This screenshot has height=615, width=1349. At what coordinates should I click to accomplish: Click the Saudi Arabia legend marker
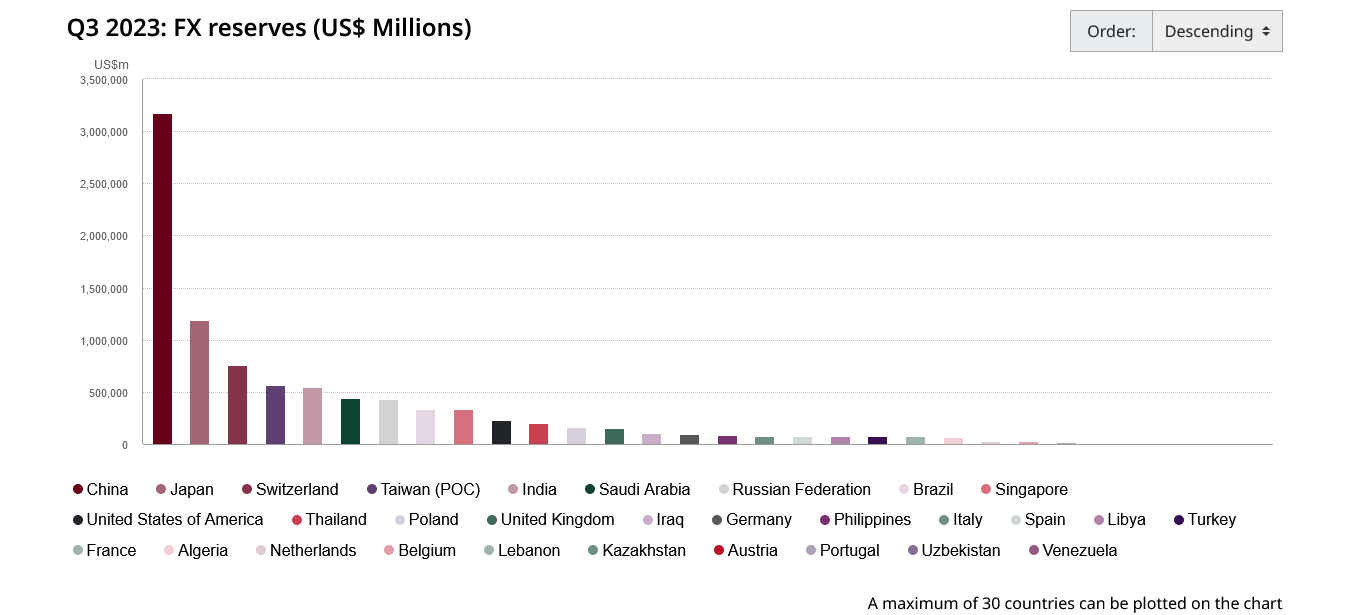pos(590,490)
